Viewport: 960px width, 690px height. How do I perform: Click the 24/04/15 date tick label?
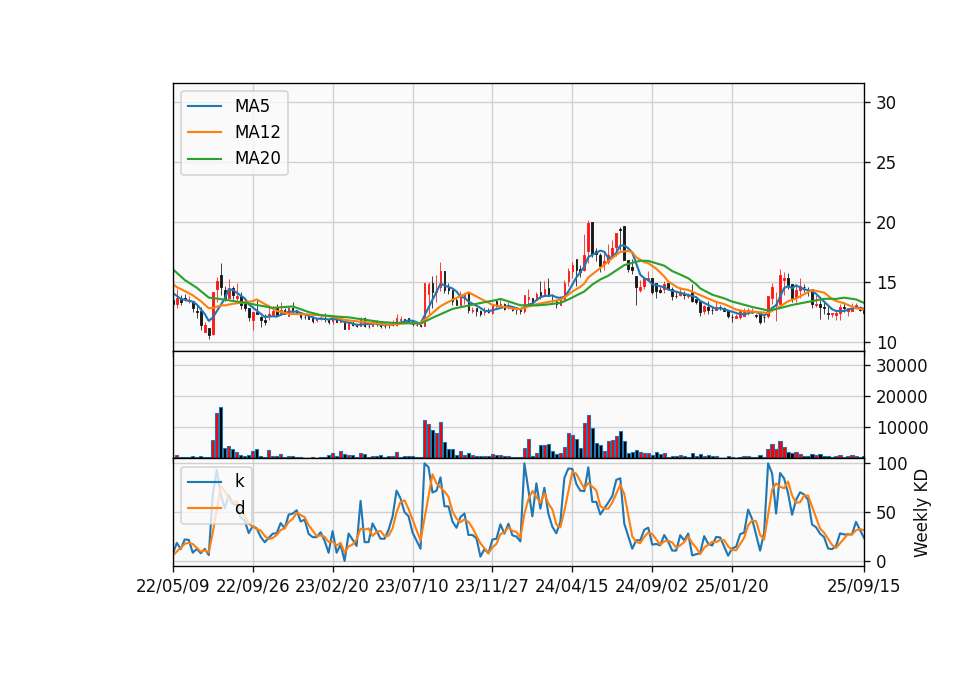click(x=572, y=586)
